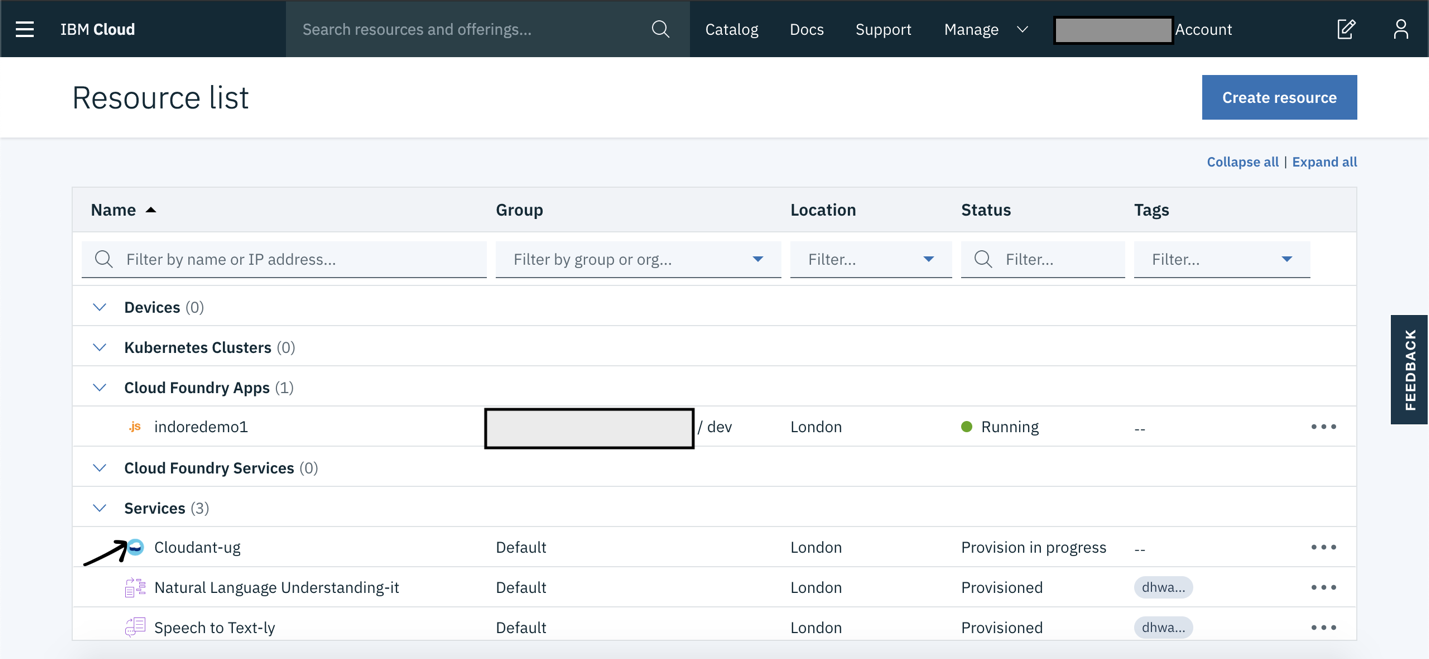Viewport: 1429px width, 659px height.
Task: Open the Filter by group or org dropdown
Action: 638,259
